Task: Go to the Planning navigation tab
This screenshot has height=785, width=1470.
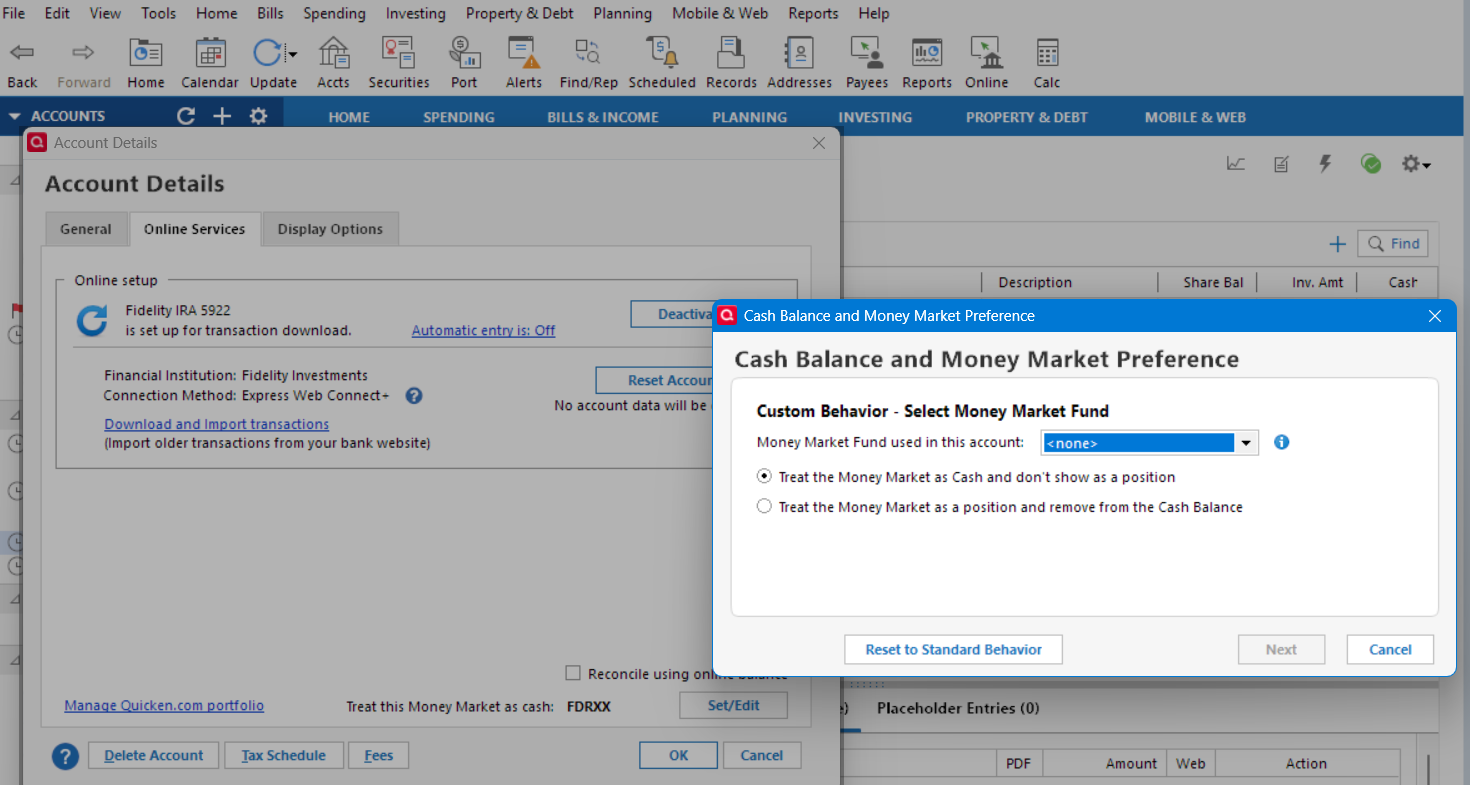Action: pyautogui.click(x=749, y=117)
